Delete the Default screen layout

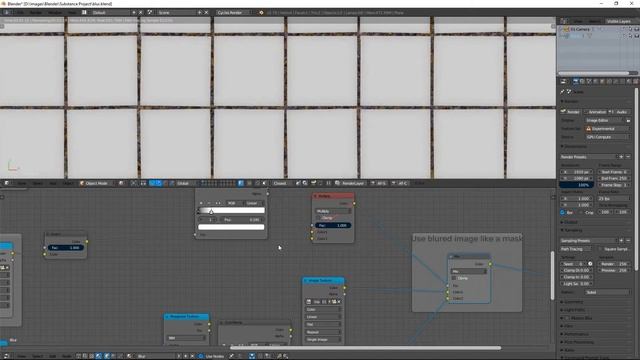tap(141, 13)
